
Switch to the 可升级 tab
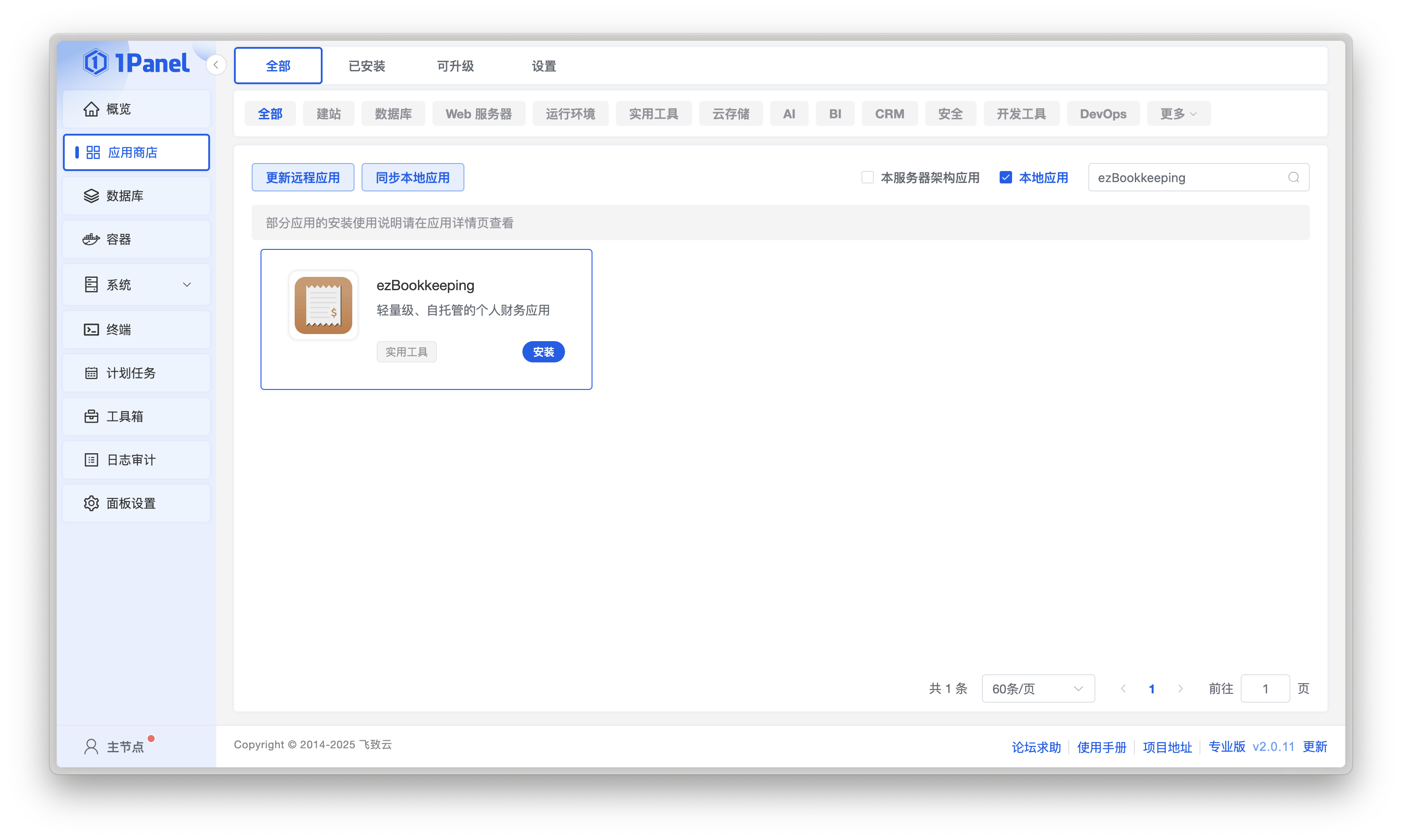point(455,66)
